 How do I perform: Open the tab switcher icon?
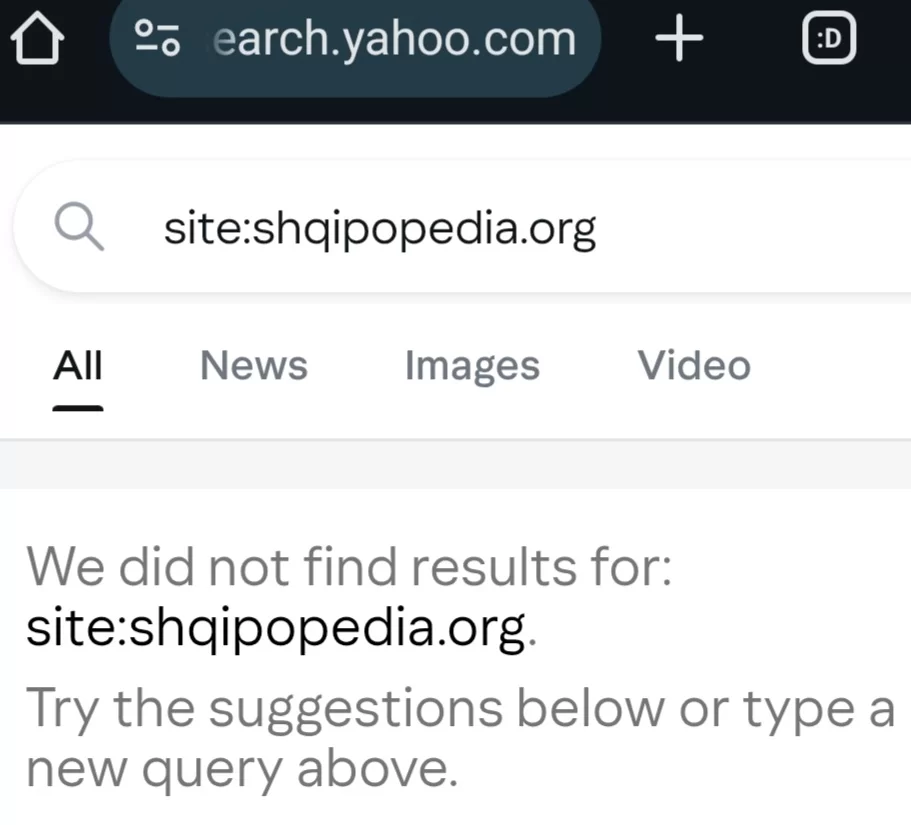click(830, 40)
